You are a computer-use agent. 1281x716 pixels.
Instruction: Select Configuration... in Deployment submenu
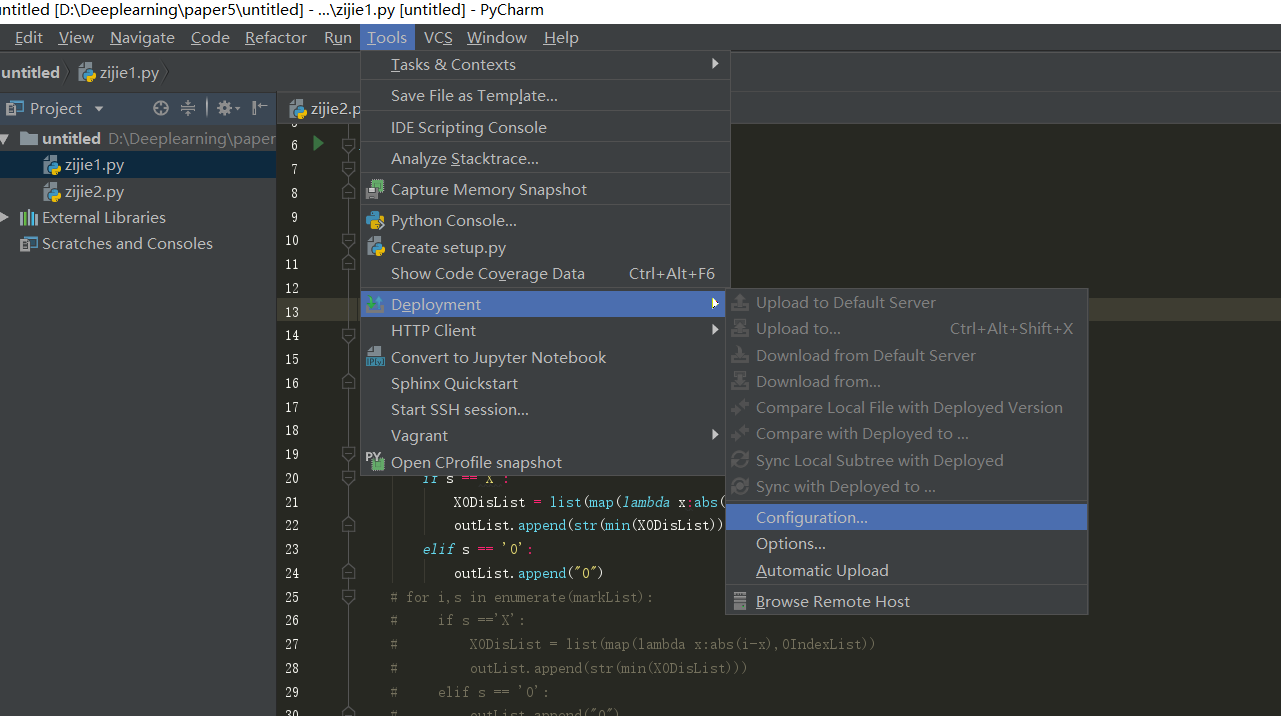(x=906, y=517)
